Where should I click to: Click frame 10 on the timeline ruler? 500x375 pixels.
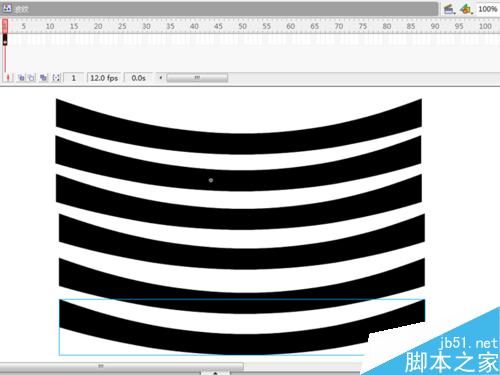pyautogui.click(x=50, y=26)
